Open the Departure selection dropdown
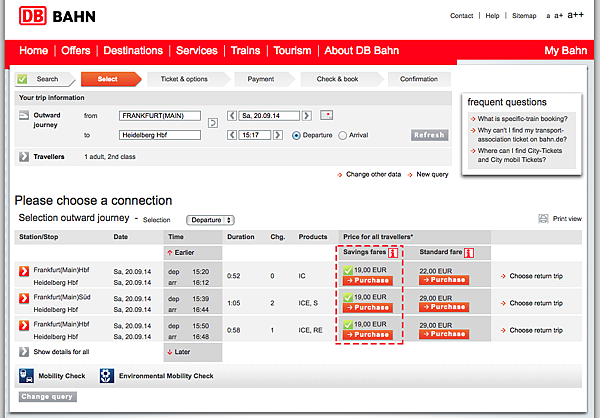 [210, 220]
